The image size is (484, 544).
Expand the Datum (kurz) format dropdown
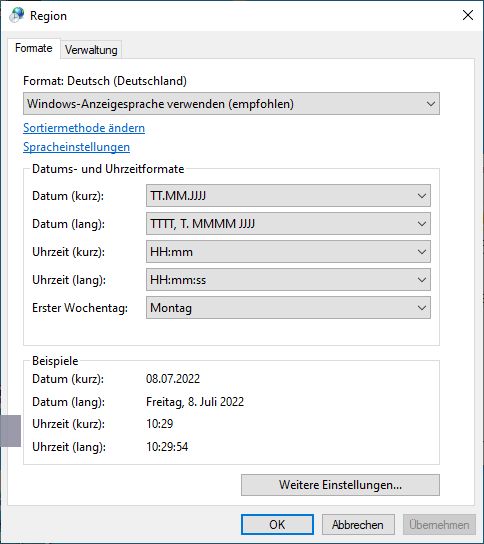click(288, 196)
